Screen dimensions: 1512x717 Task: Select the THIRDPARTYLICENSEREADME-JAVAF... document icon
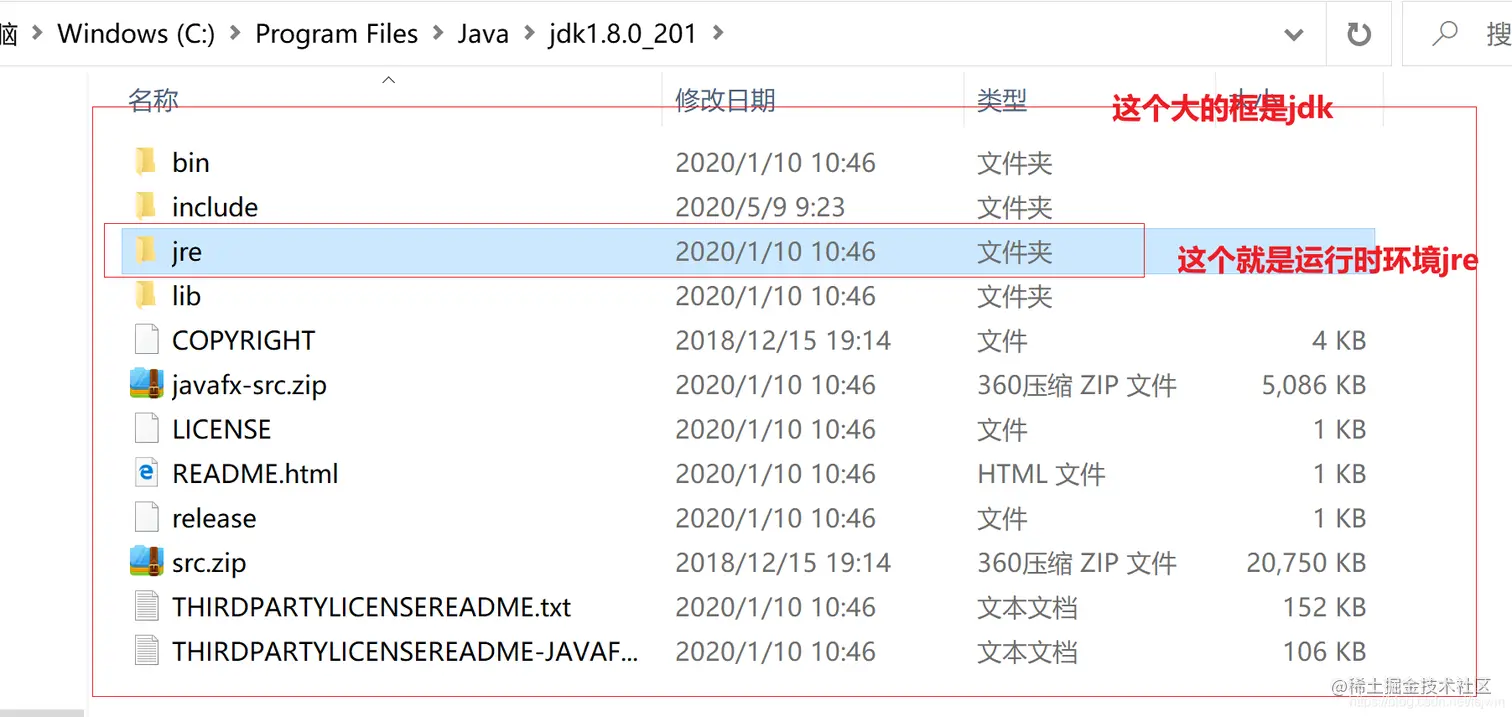click(146, 651)
